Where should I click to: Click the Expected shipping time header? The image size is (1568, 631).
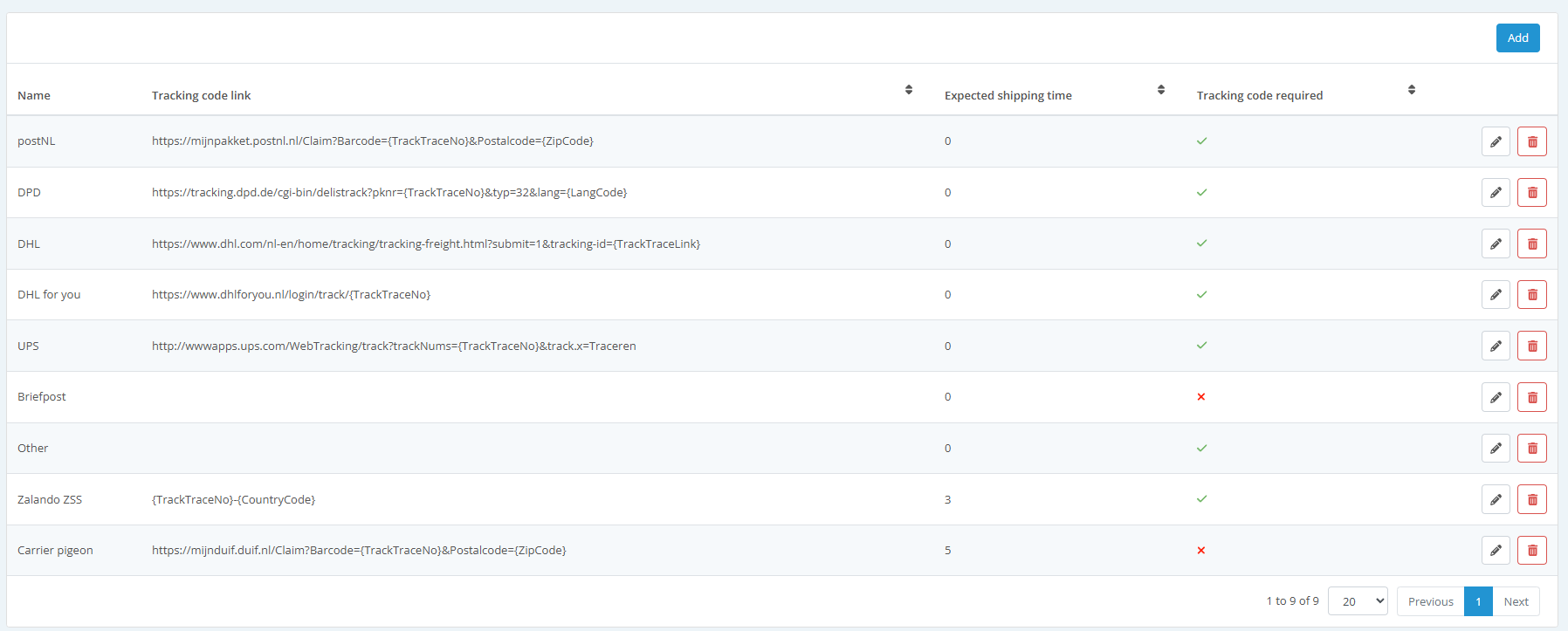pyautogui.click(x=1008, y=96)
